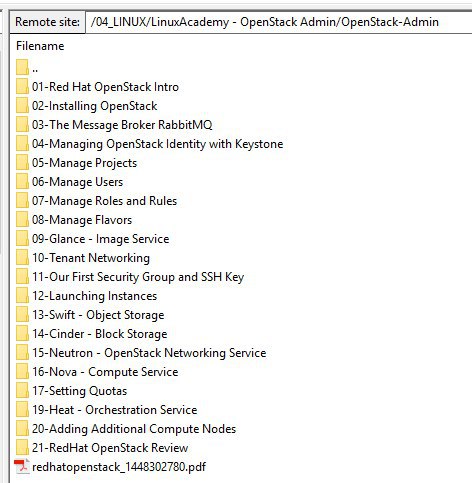The image size is (472, 483).
Task: Click folder icon for 15-Neutron Networking Service
Action: pos(22,353)
